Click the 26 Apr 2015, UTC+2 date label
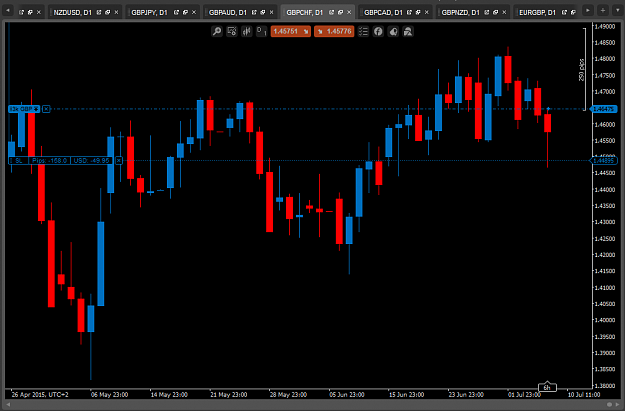The width and height of the screenshot is (625, 411). click(x=40, y=395)
